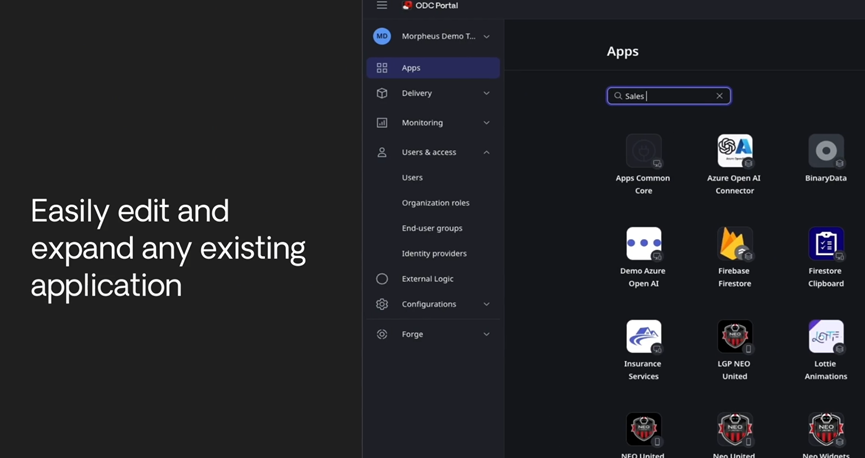Expand the Delivery menu chevron
This screenshot has width=865, height=458.
click(487, 93)
